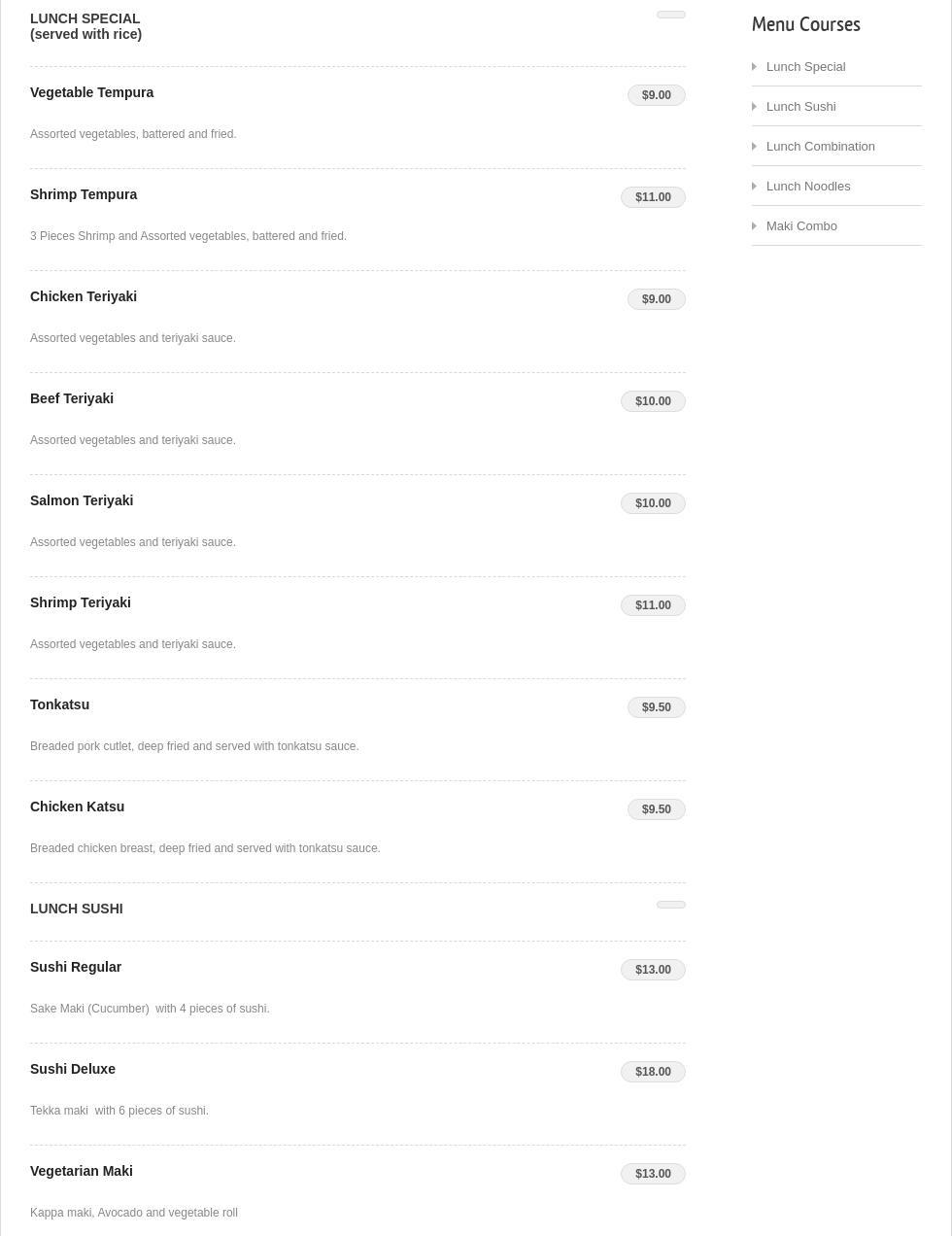Click the Sushi Deluxe $18.00 price badge

tap(653, 1072)
